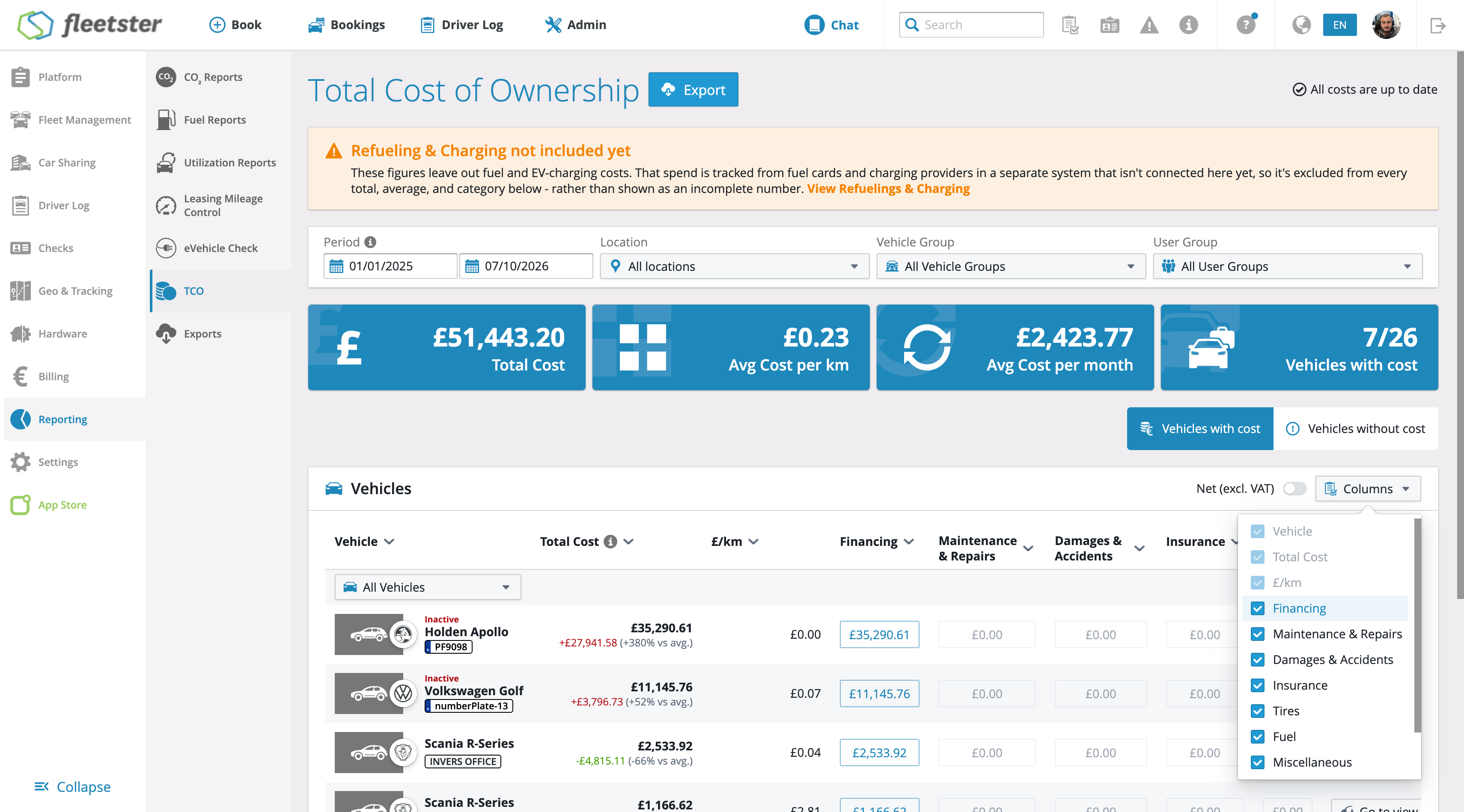
Task: Open the globe language icon
Action: 1301,25
